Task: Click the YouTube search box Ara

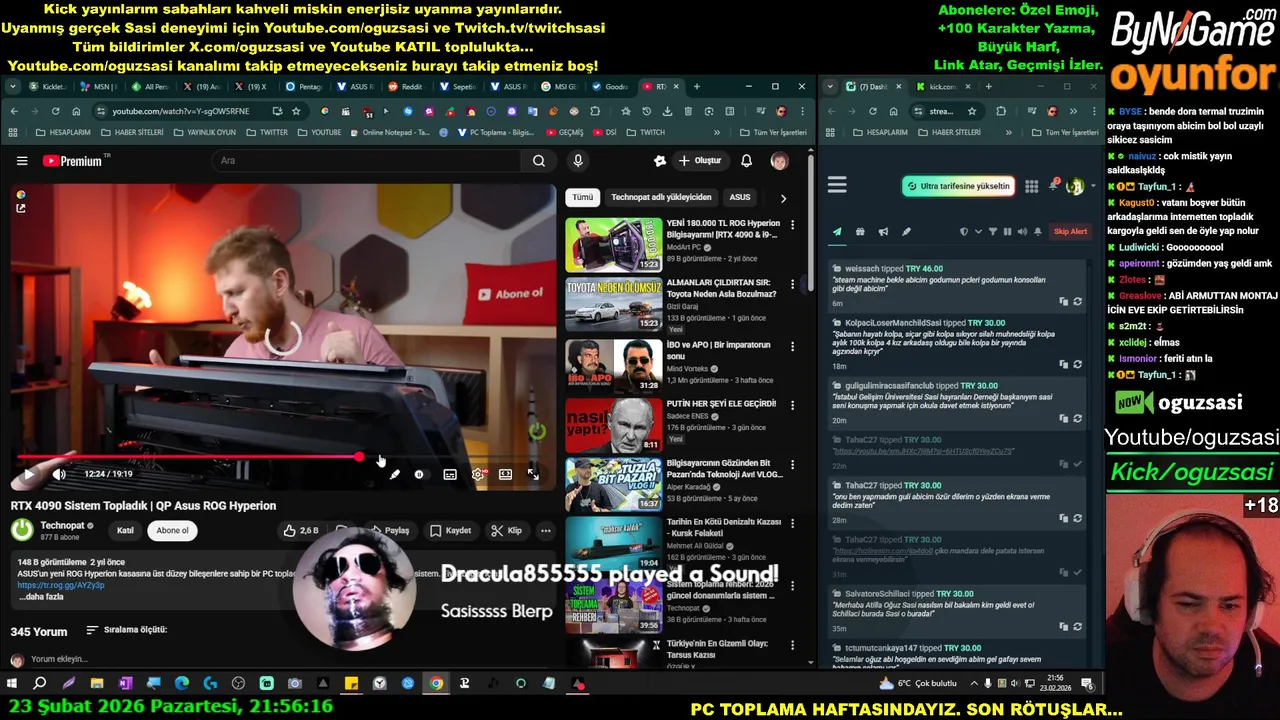Action: tap(365, 161)
